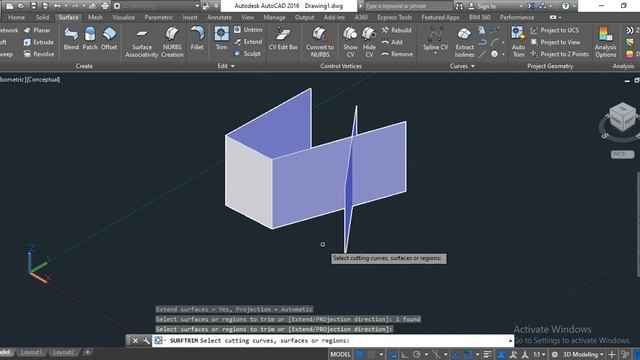
Task: Choose the surface Extend tool
Action: tap(248, 42)
